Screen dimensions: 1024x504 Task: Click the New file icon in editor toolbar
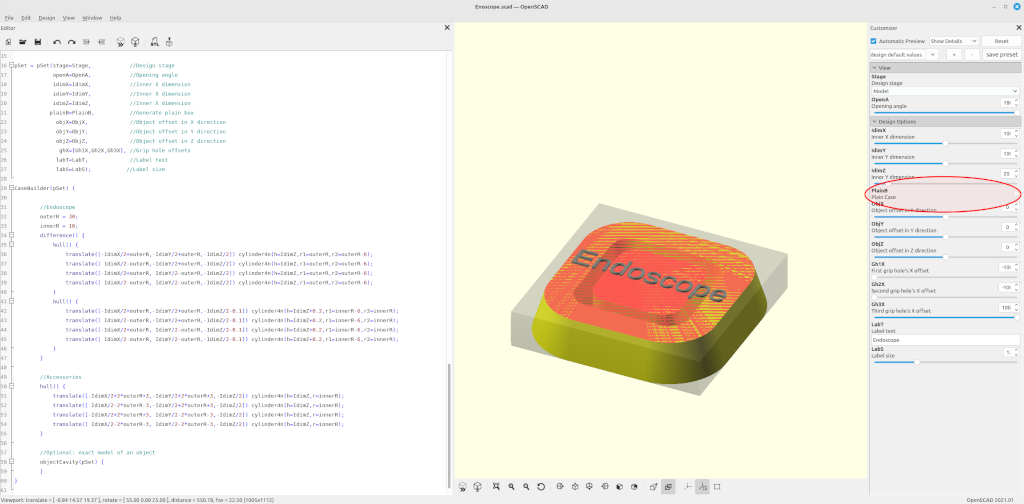(x=8, y=42)
